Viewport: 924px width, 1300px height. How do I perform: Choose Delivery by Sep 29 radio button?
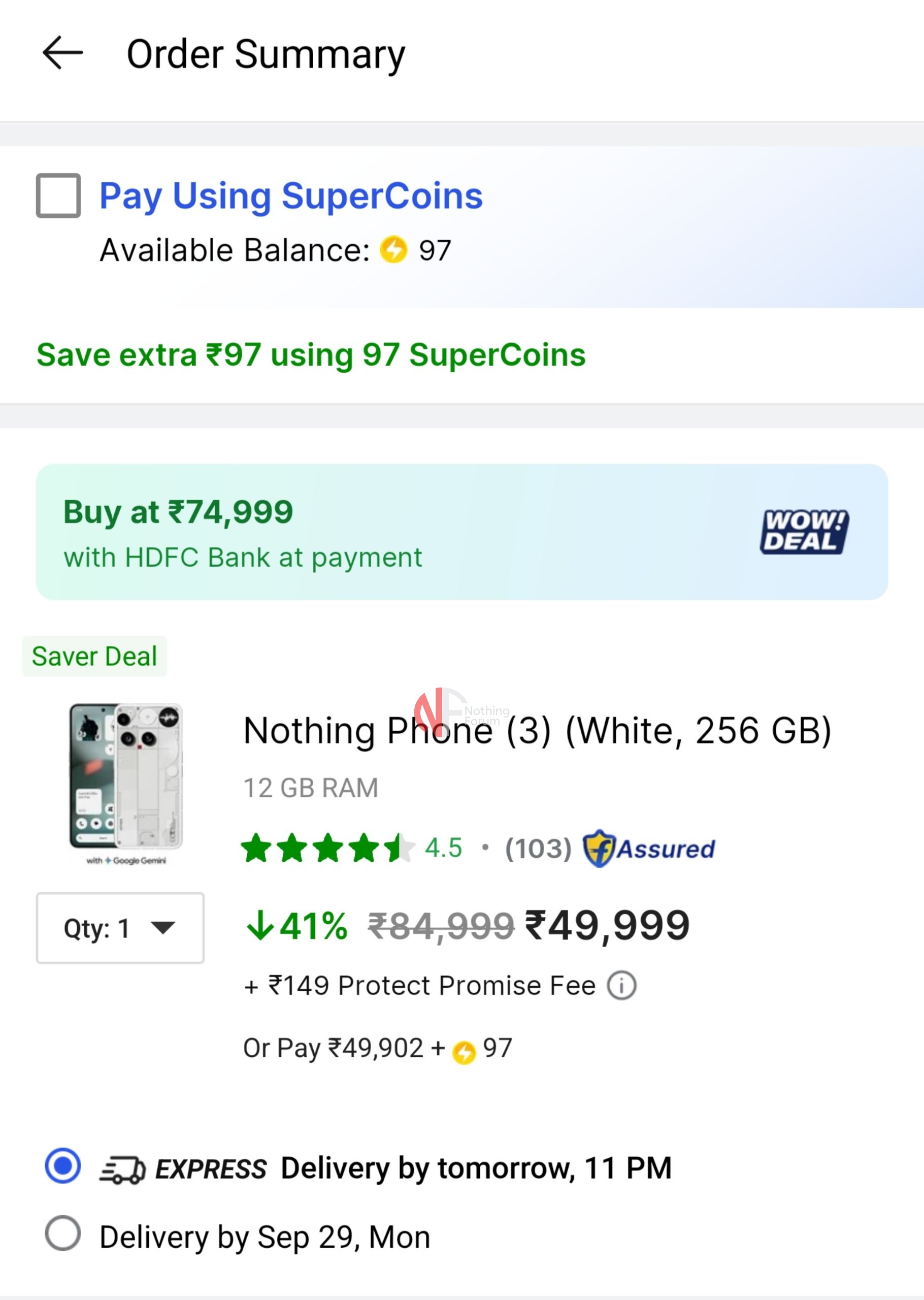point(62,1233)
